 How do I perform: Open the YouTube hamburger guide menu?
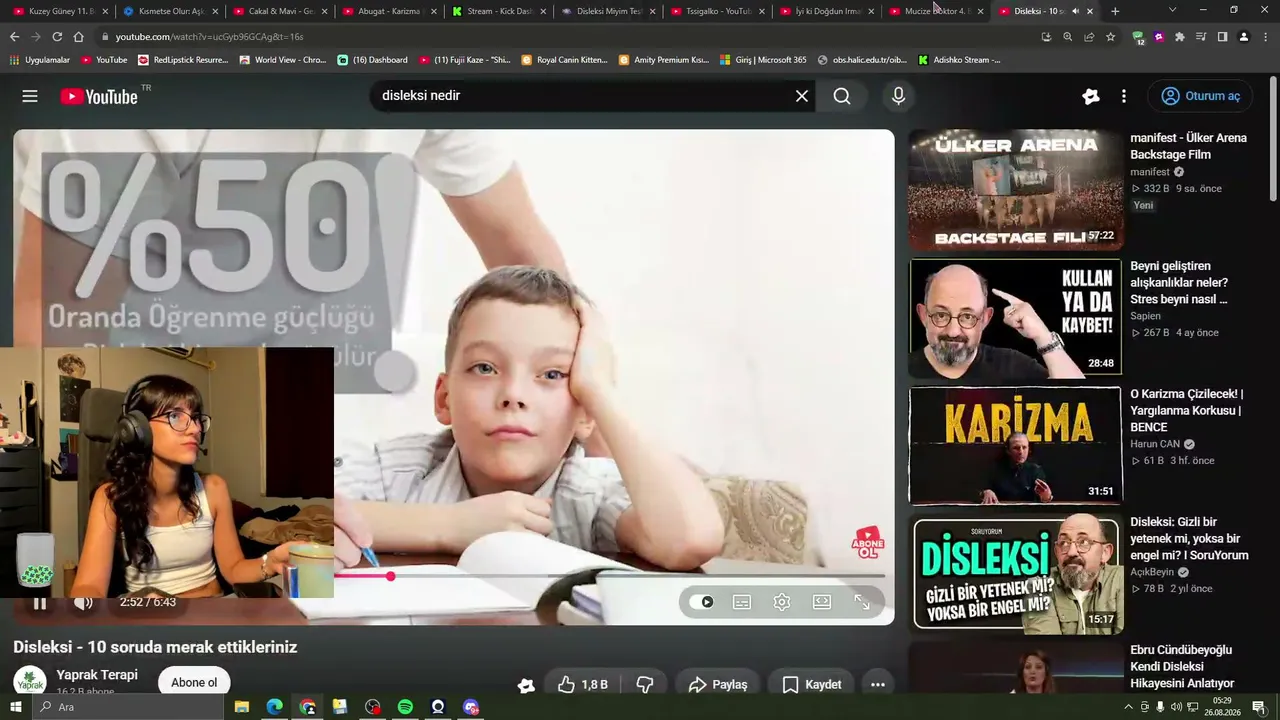(30, 96)
